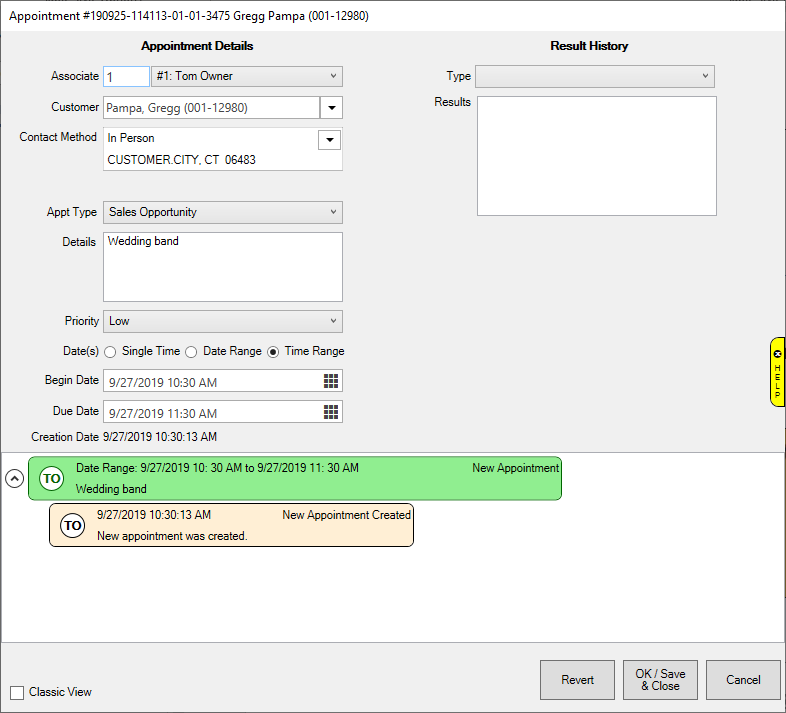Click the Cancel button
The height and width of the screenshot is (713, 786).
point(743,680)
